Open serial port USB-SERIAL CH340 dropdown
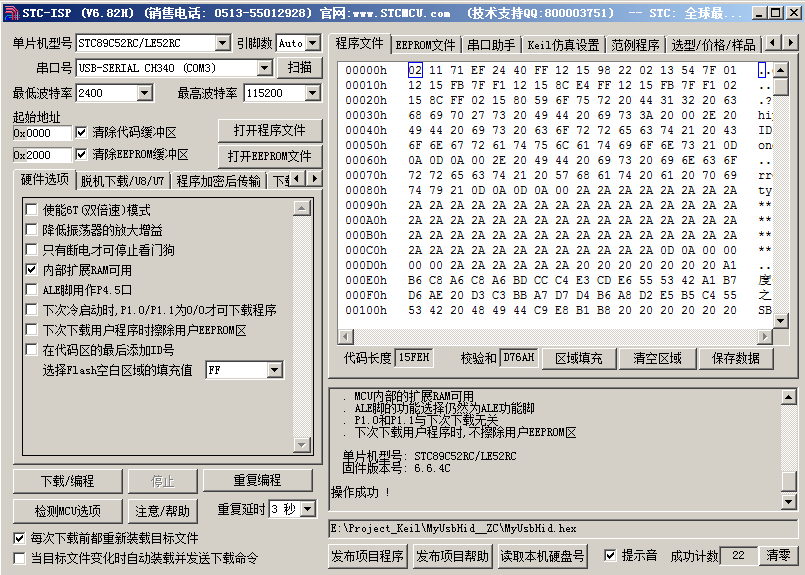This screenshot has width=805, height=575. coord(264,67)
